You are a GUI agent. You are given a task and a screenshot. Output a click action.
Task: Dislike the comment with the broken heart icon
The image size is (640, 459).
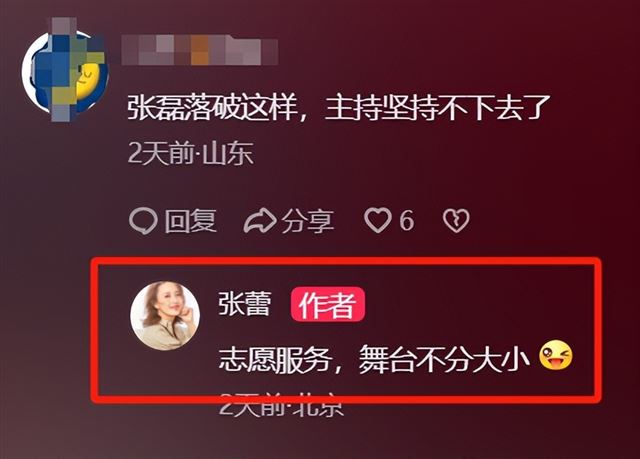tap(456, 221)
